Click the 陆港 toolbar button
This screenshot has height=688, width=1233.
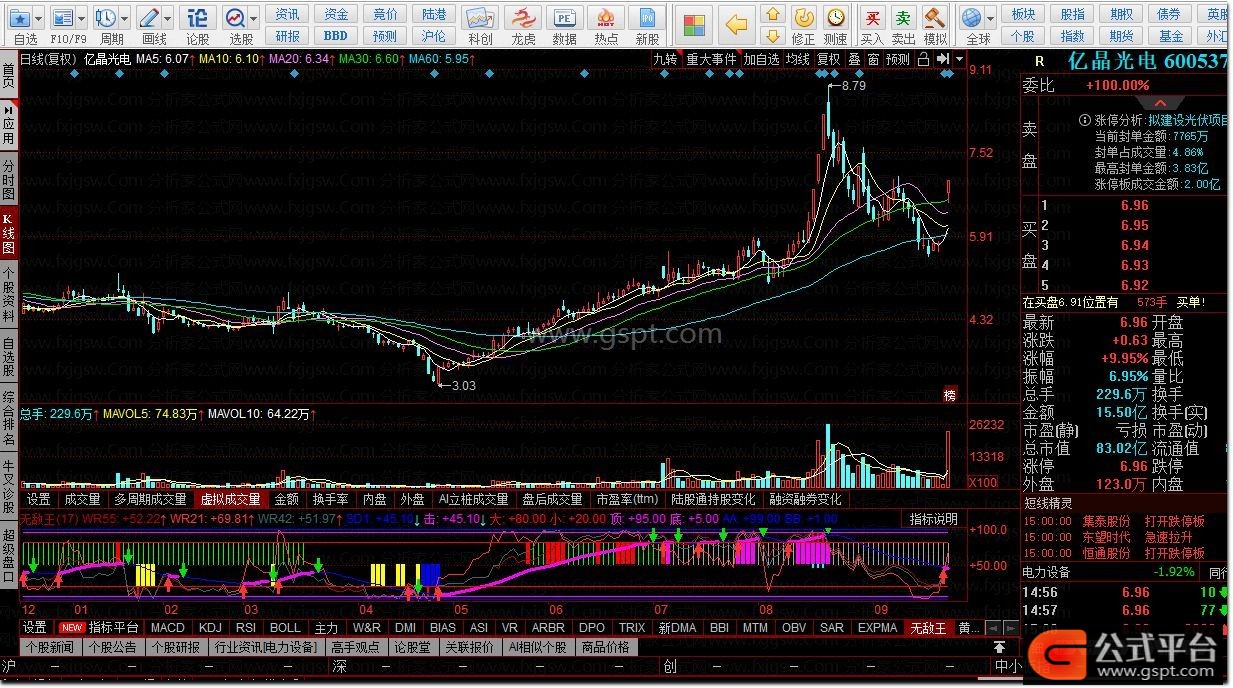434,14
